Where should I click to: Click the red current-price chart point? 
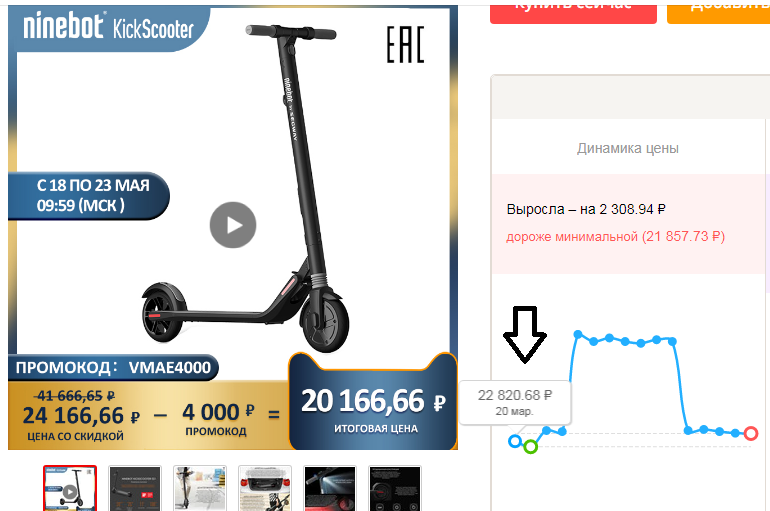(751, 433)
